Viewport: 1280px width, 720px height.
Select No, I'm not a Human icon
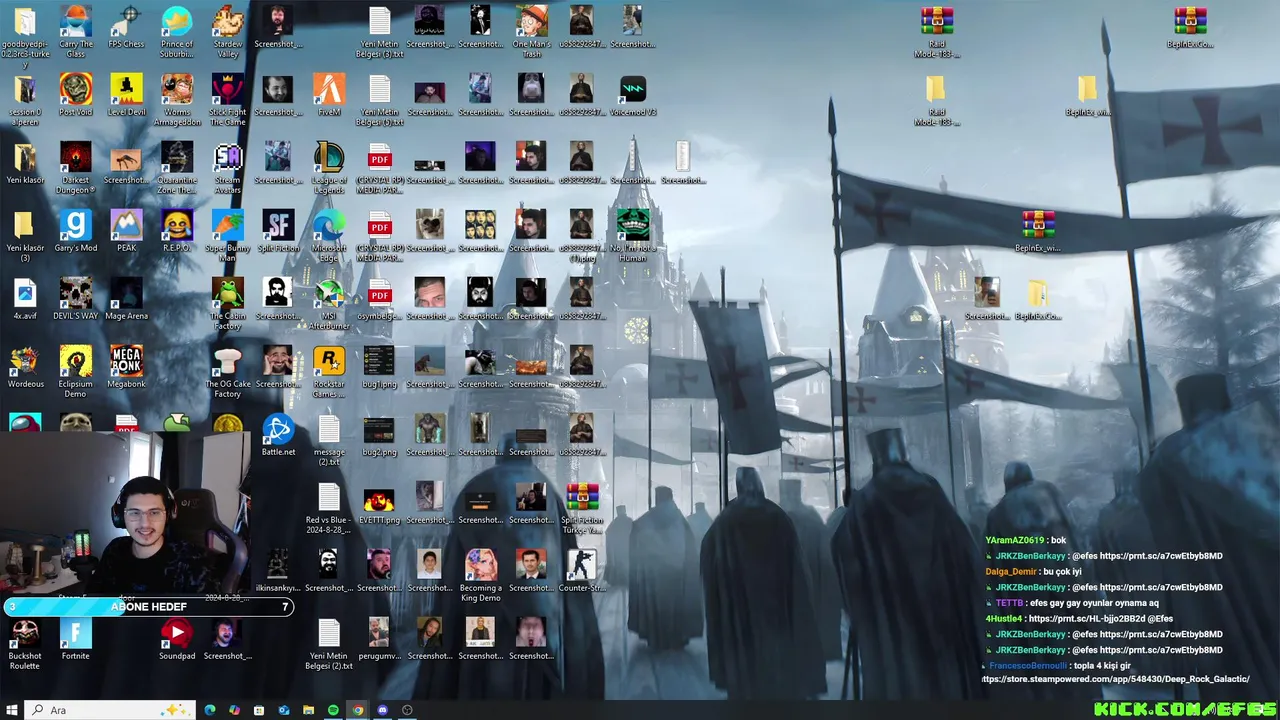tap(632, 235)
